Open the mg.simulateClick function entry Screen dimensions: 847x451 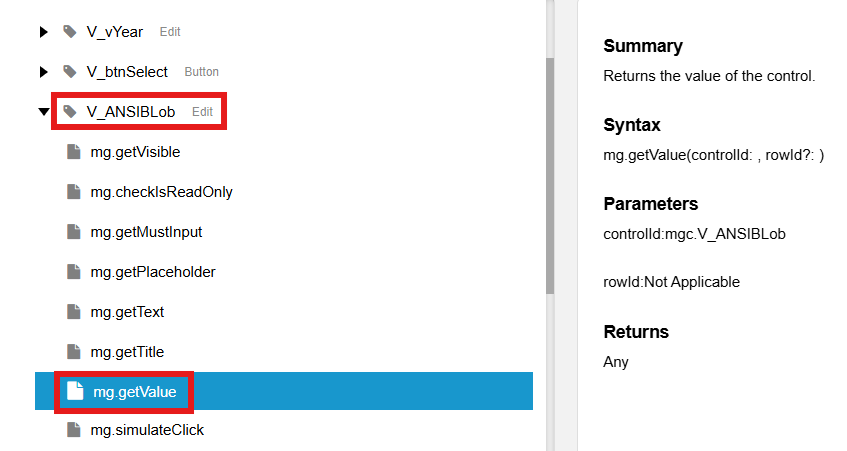[x=147, y=429]
